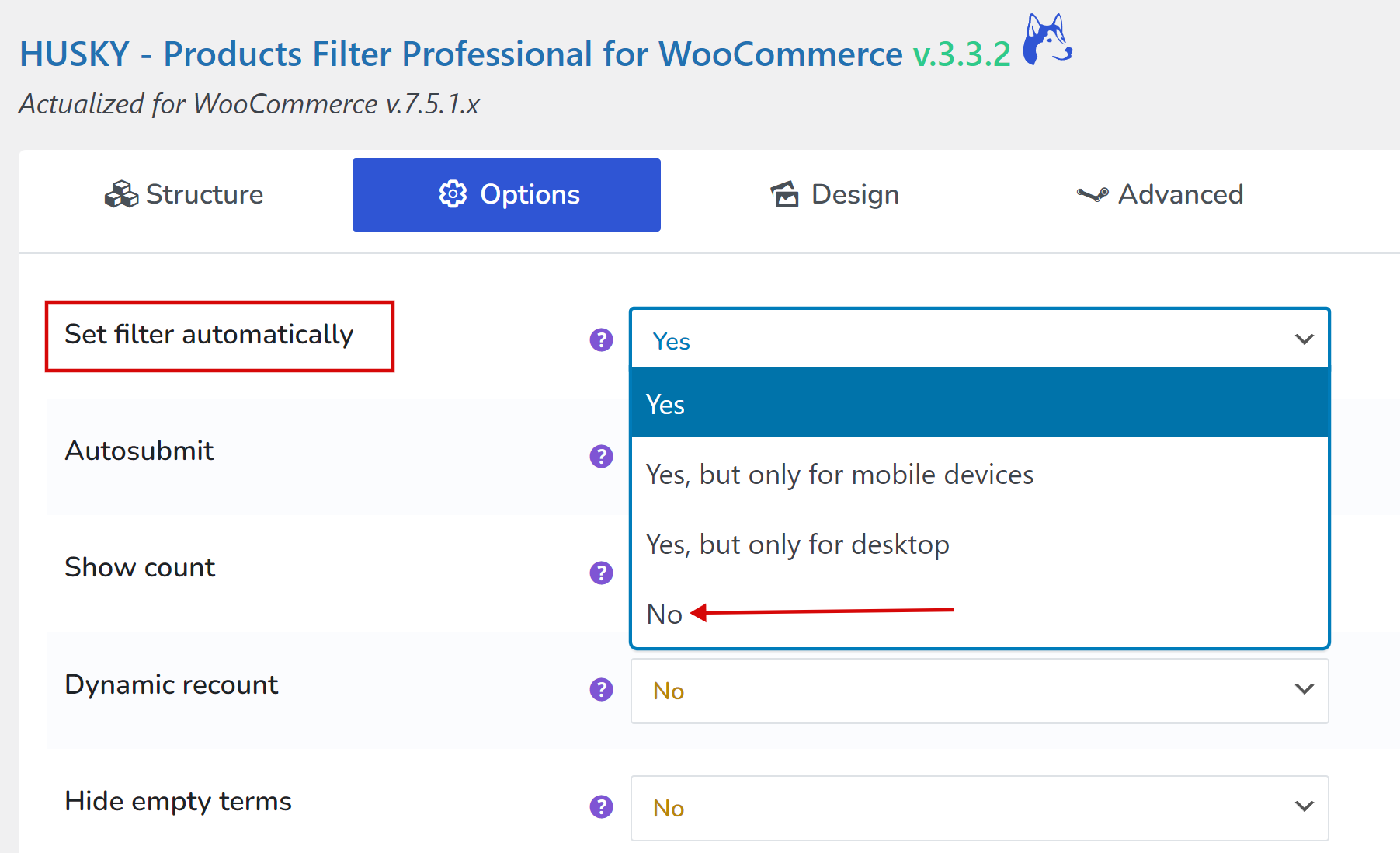Choose 'Yes, but only for desktop'
Screen dimensions: 1400x853
click(980, 544)
